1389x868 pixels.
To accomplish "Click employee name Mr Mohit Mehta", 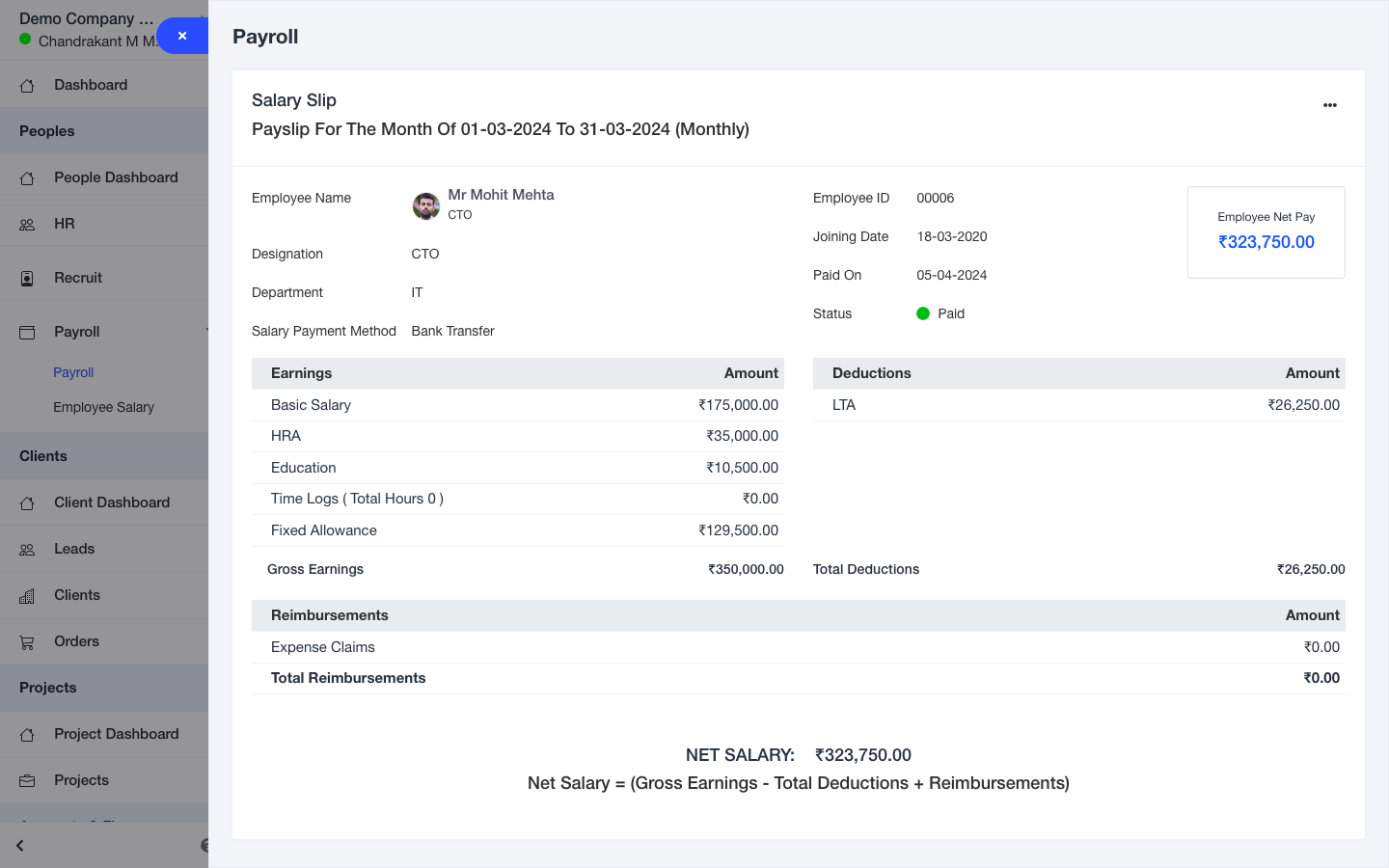I will click(501, 195).
